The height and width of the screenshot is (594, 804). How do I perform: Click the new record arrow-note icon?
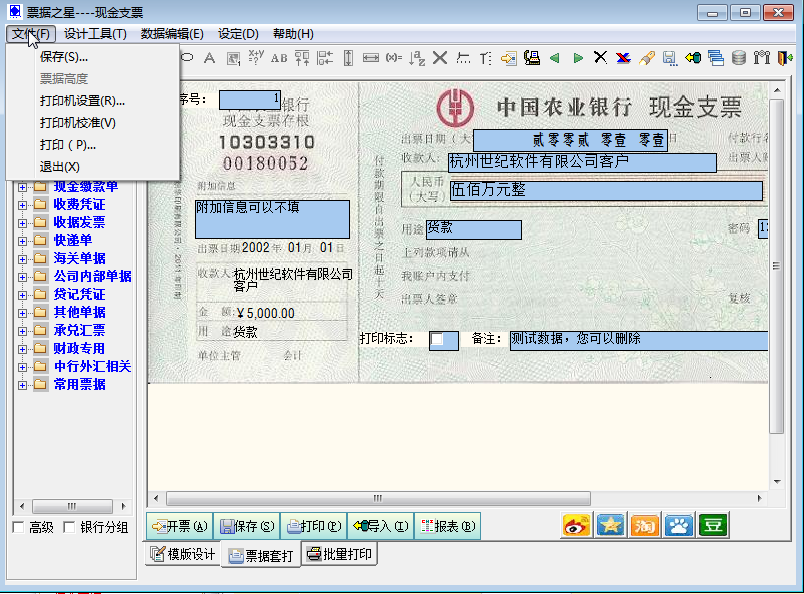(x=509, y=58)
